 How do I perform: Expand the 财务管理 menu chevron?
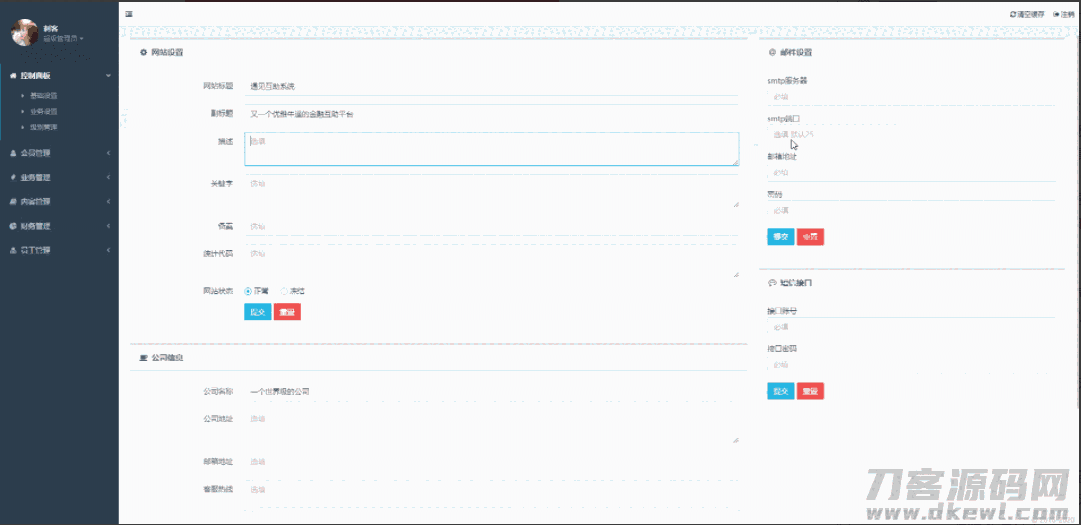(108, 226)
